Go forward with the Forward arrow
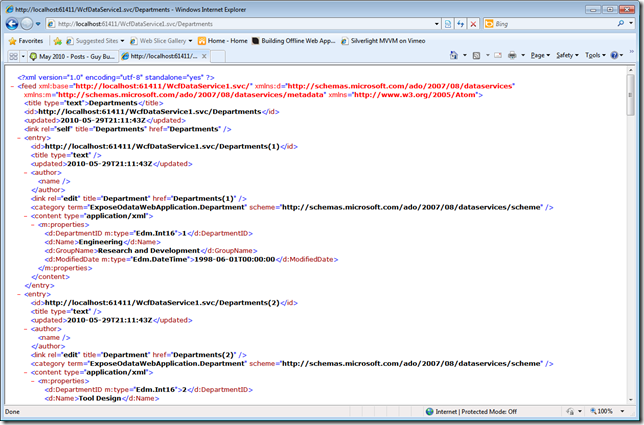Viewport: 644px width, 425px height. pos(27,24)
